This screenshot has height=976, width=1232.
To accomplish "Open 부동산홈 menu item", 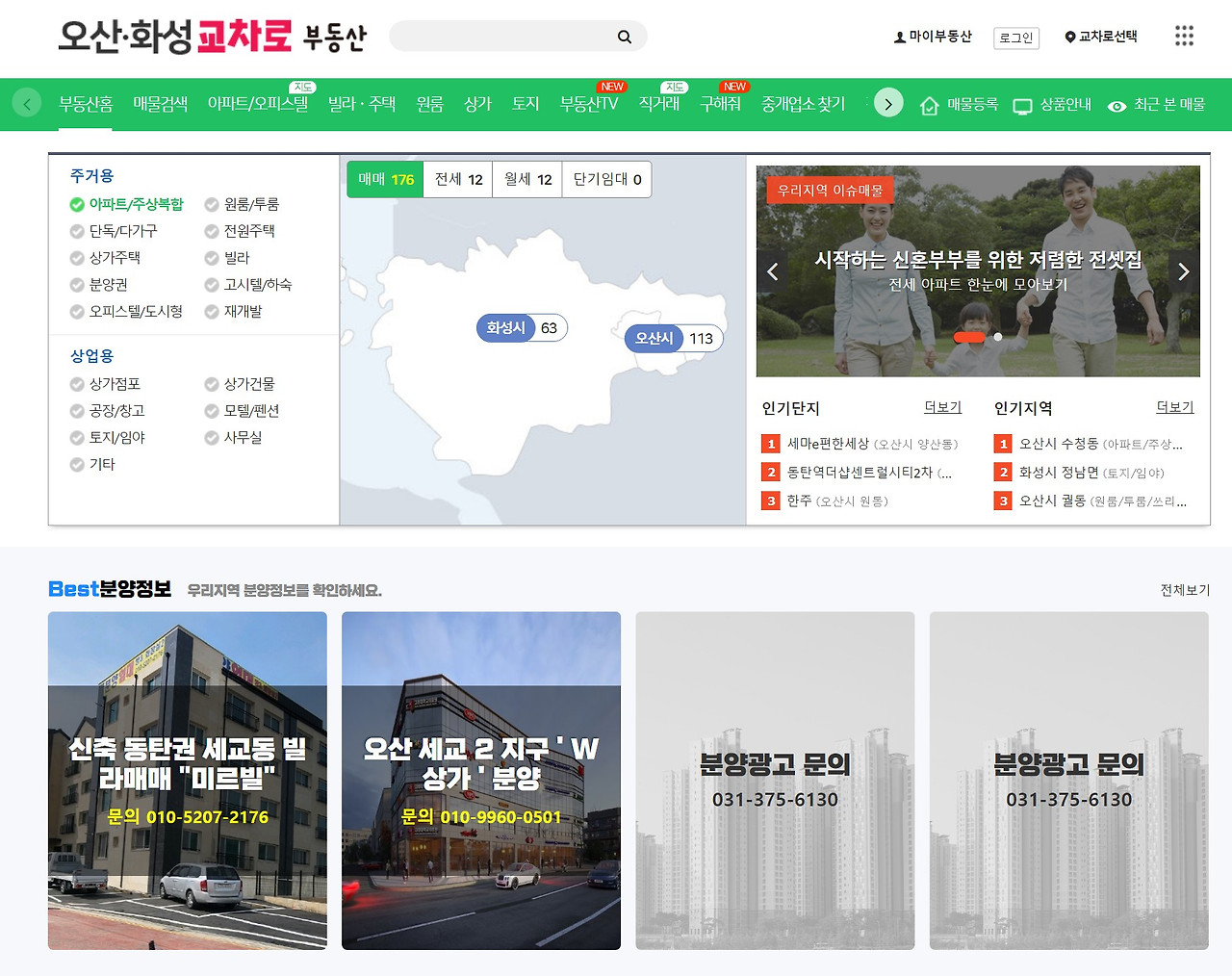I will [x=86, y=104].
